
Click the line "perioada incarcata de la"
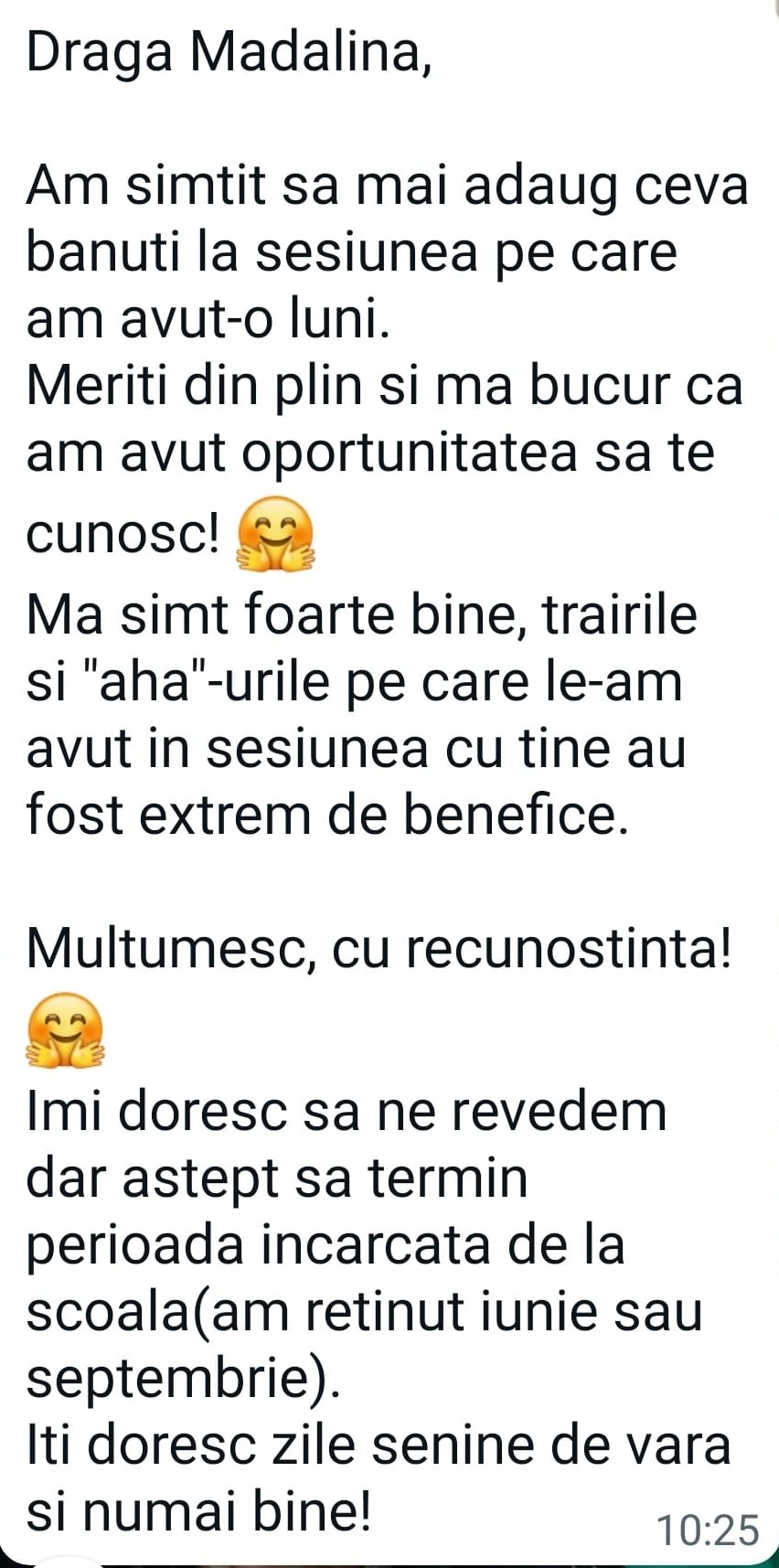click(x=325, y=1246)
